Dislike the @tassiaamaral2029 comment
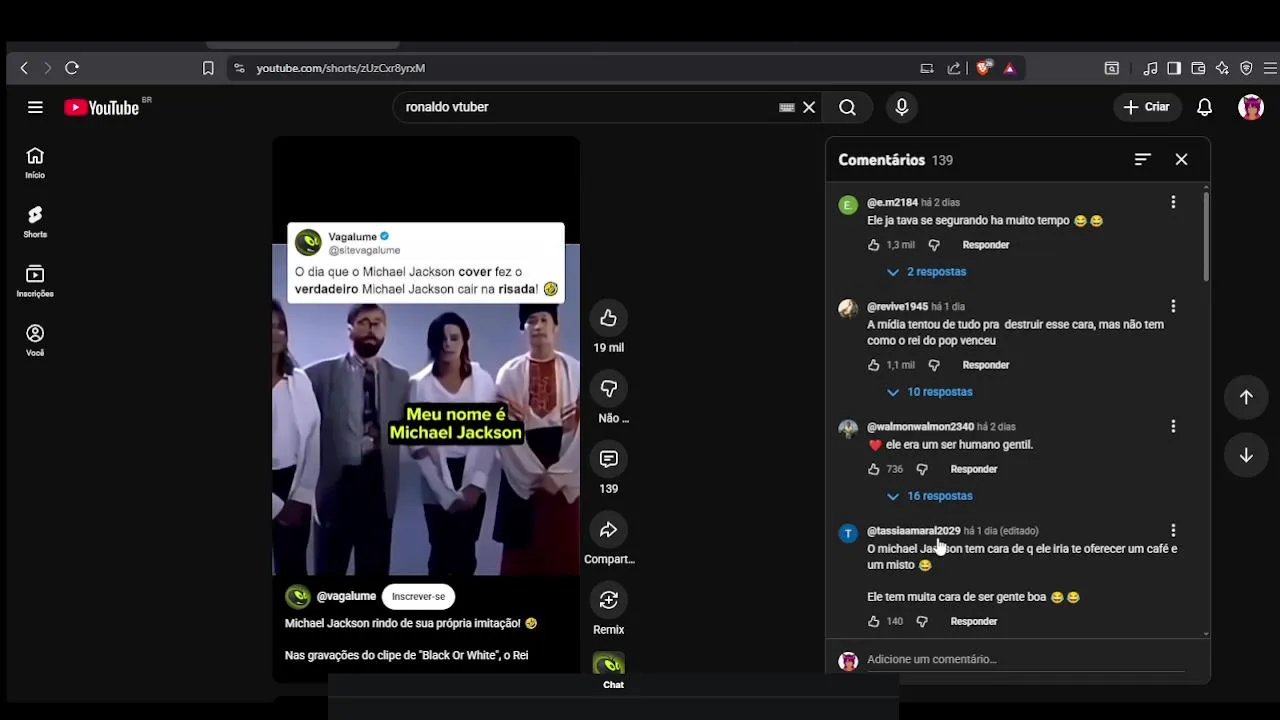This screenshot has height=720, width=1280. [x=922, y=621]
